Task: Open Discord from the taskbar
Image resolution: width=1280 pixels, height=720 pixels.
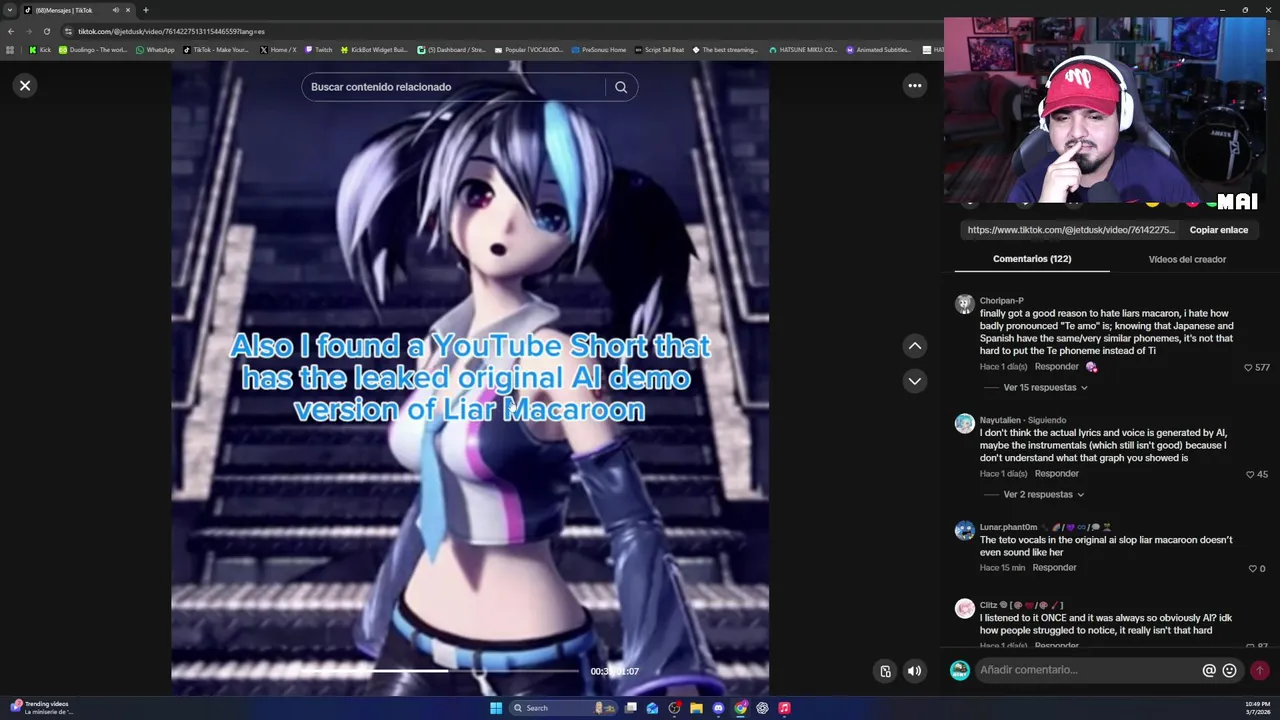Action: [718, 708]
